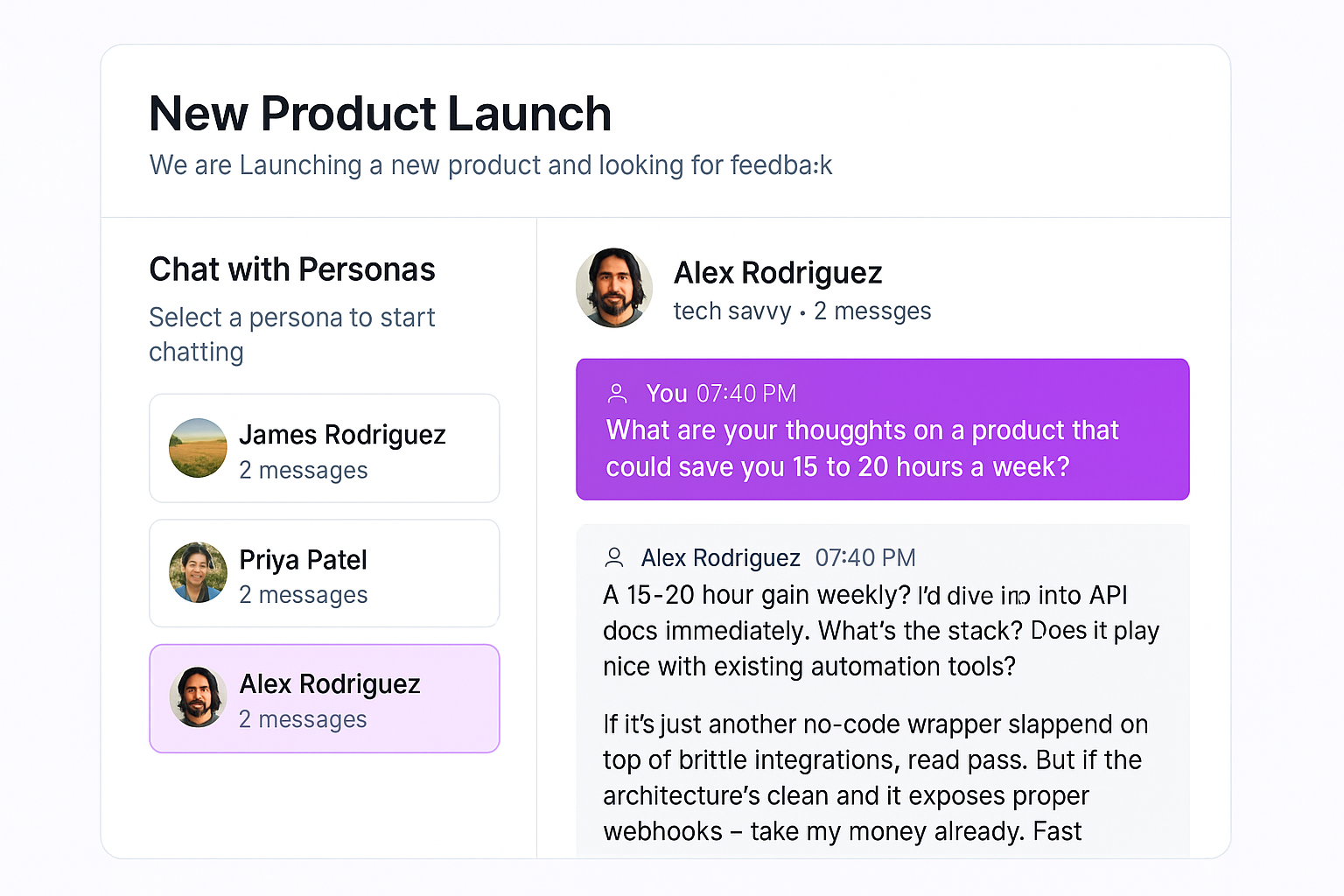
Task: Click Alex Rodriguez's profile photo in the chat header
Action: coord(613,287)
